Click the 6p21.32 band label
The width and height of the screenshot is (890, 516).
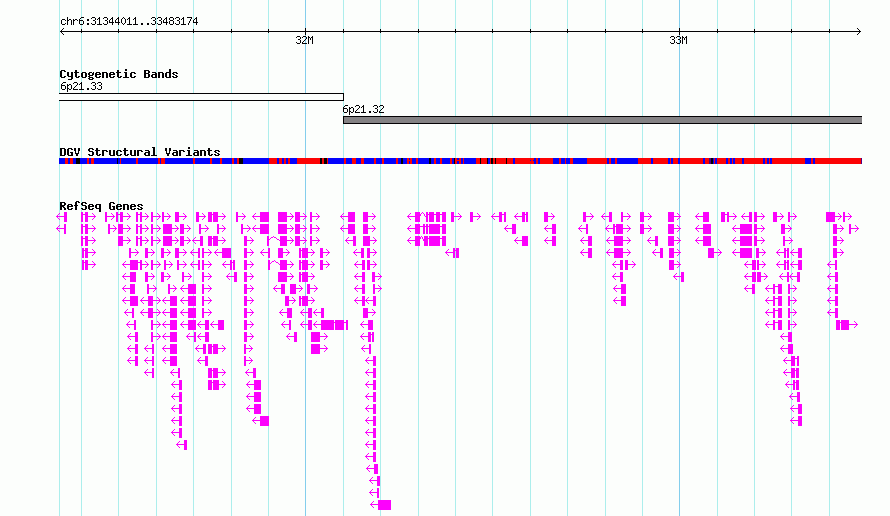[x=363, y=109]
